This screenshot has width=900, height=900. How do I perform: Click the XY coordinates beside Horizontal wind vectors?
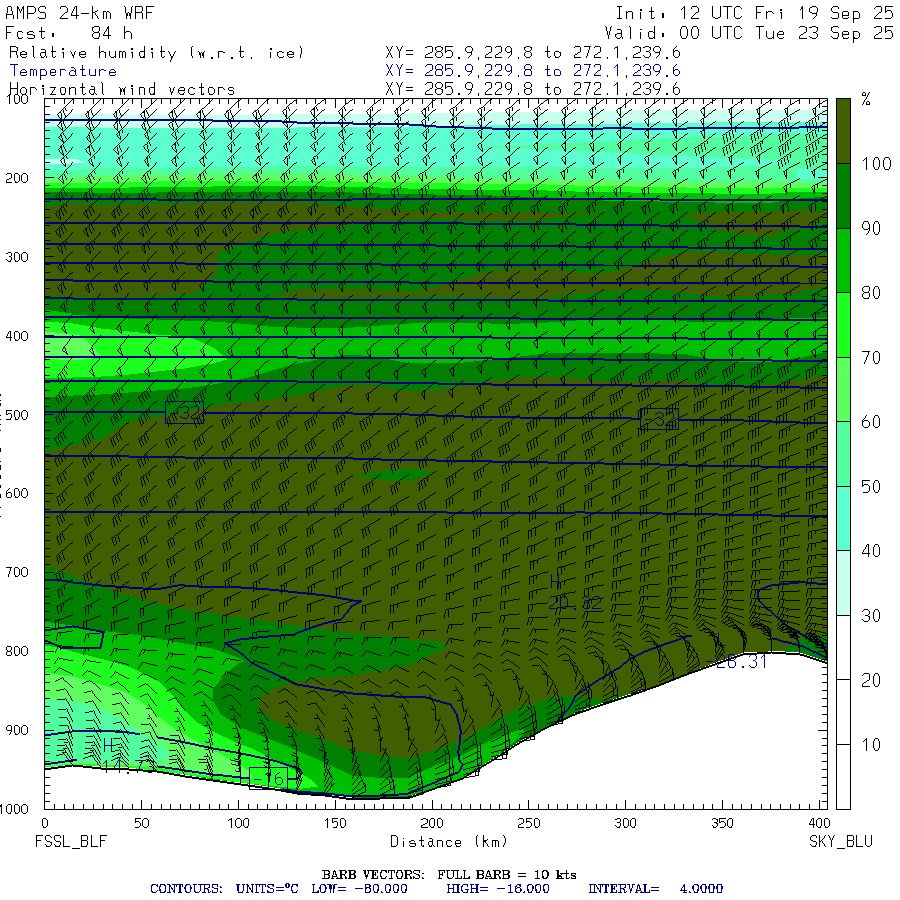pos(533,89)
